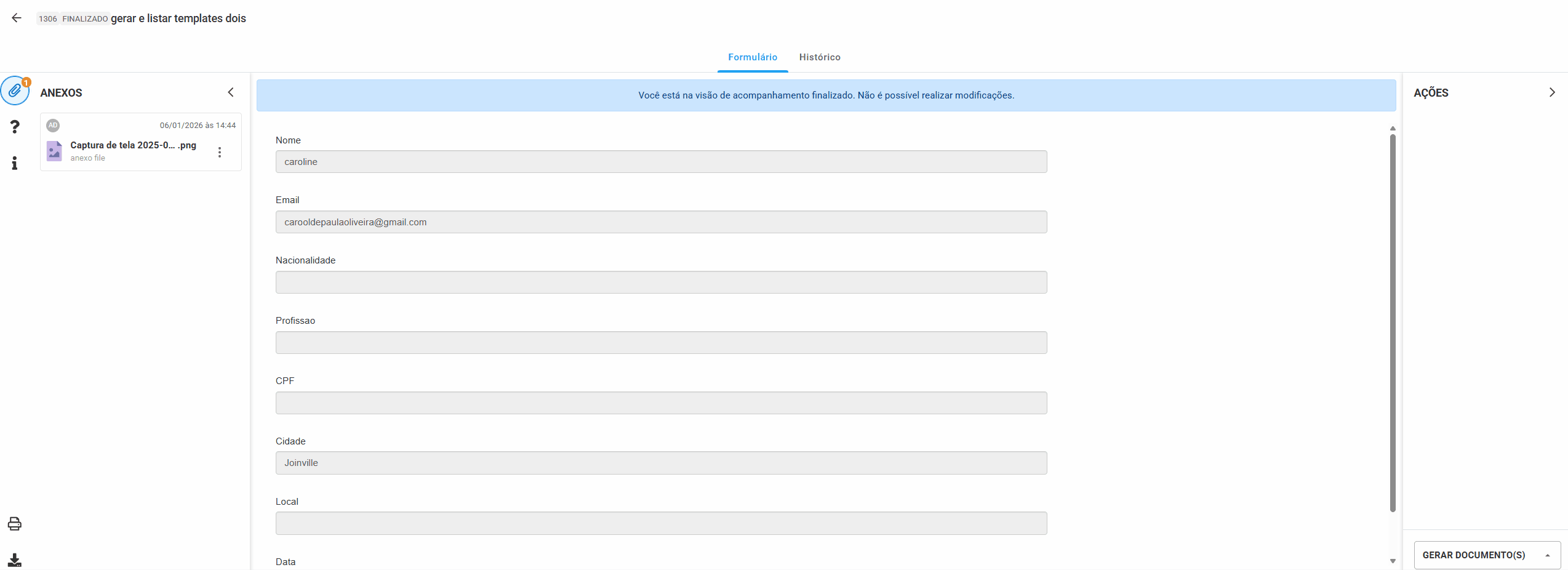The image size is (1568, 570).
Task: Open the attachment three-dot options menu
Action: pyautogui.click(x=220, y=152)
